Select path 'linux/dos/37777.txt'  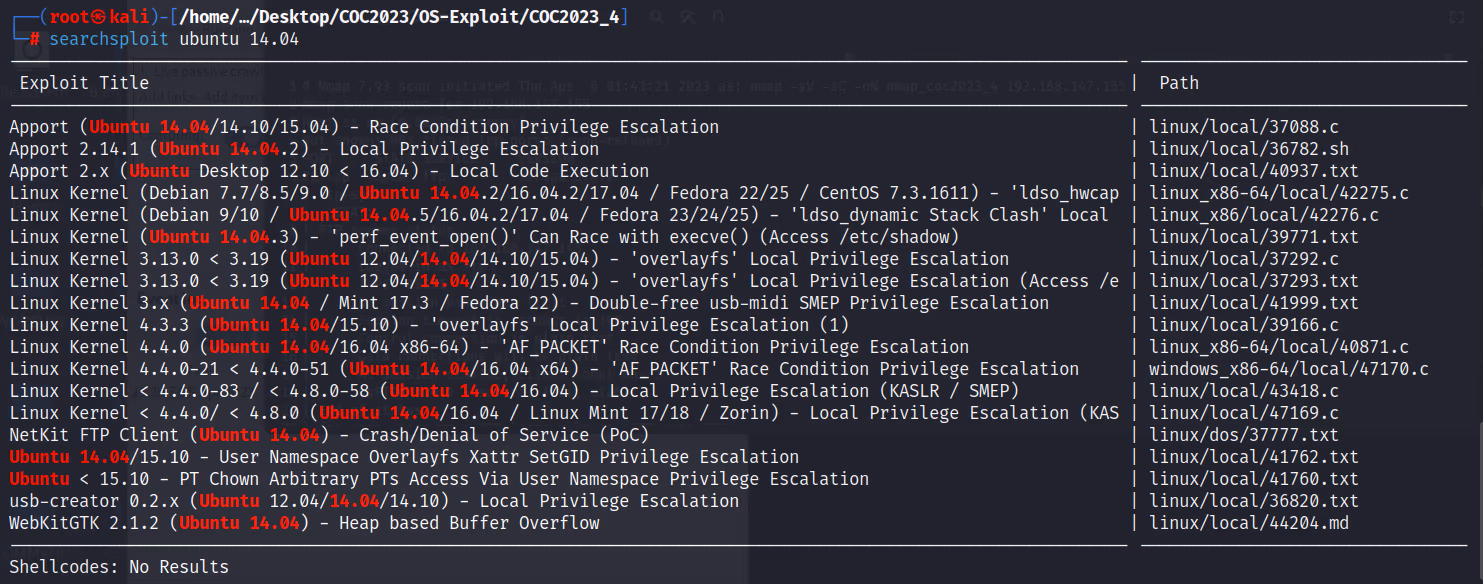(1244, 435)
